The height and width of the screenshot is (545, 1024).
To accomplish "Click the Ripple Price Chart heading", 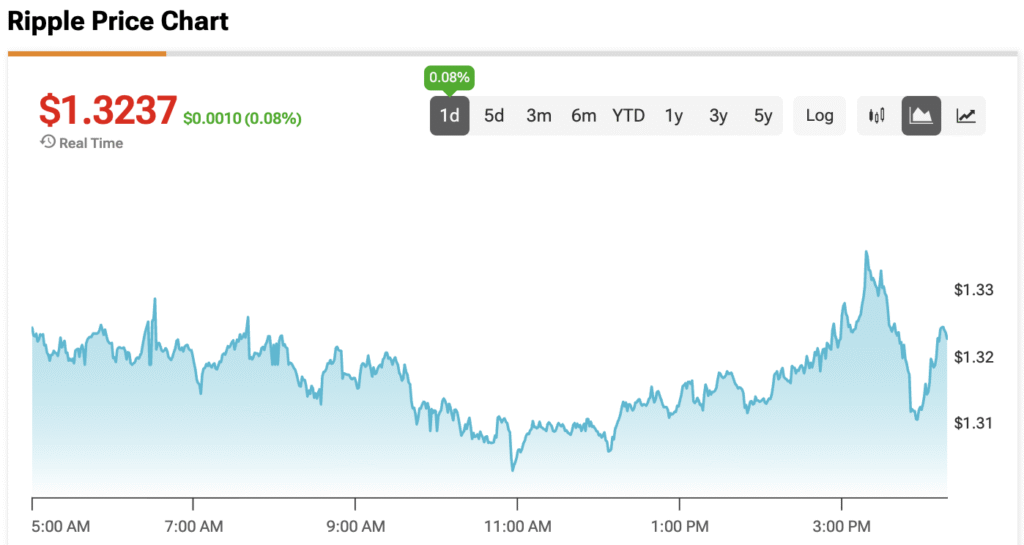I will click(x=118, y=21).
